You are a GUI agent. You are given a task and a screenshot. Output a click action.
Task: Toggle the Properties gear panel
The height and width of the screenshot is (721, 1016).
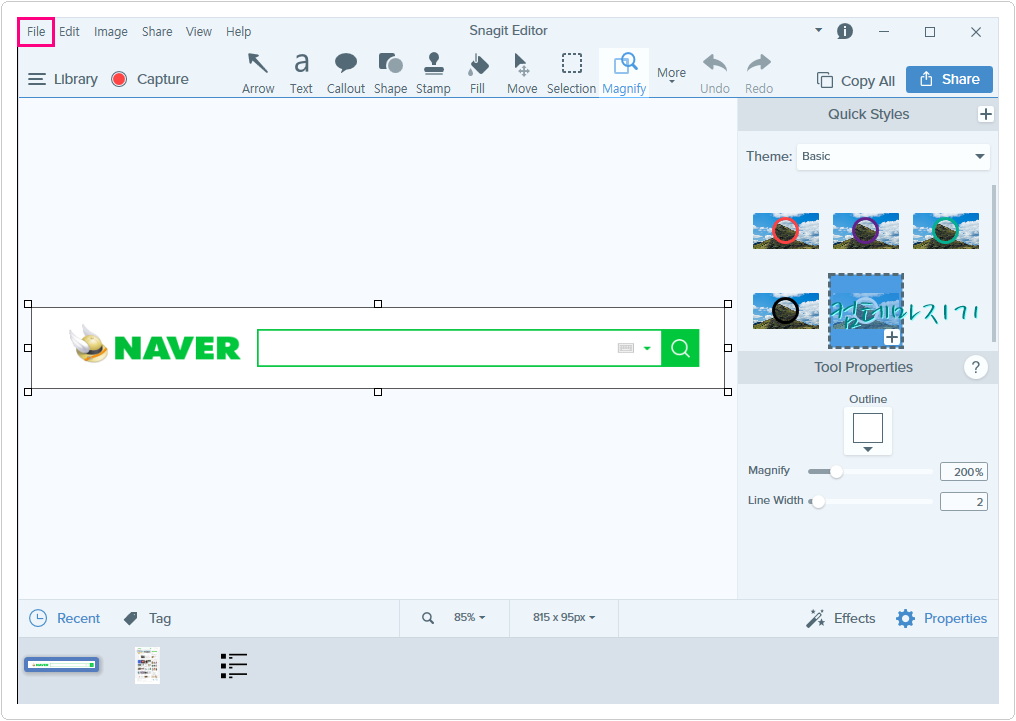pos(941,619)
